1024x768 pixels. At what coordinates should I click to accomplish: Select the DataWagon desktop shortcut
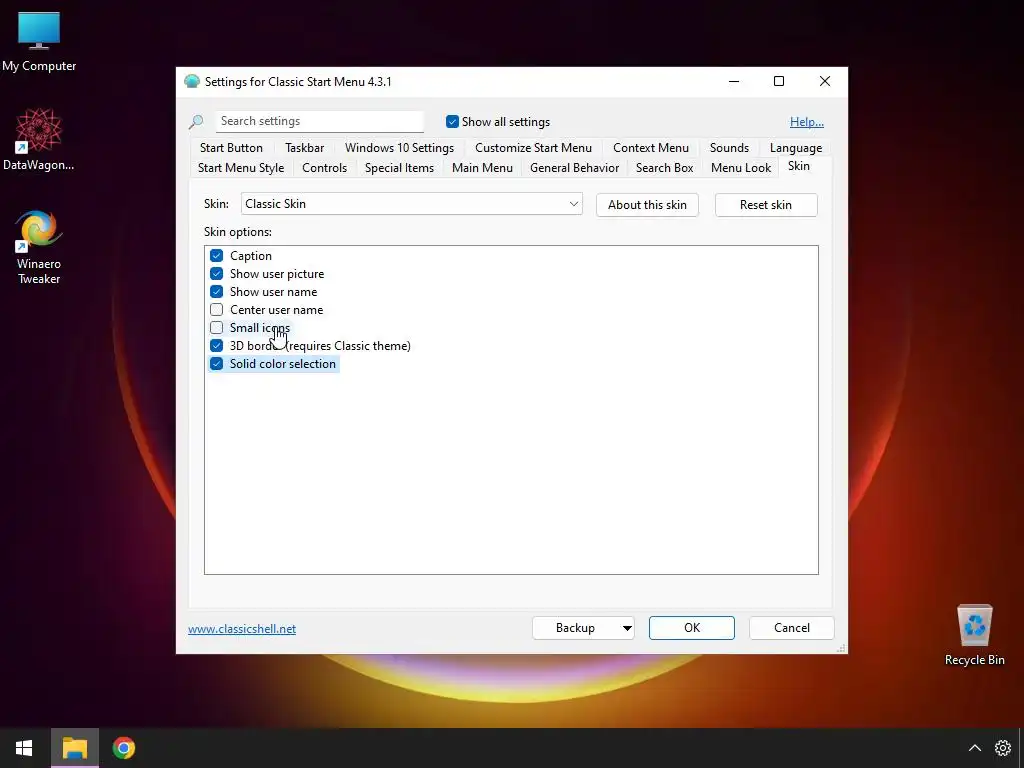39,140
